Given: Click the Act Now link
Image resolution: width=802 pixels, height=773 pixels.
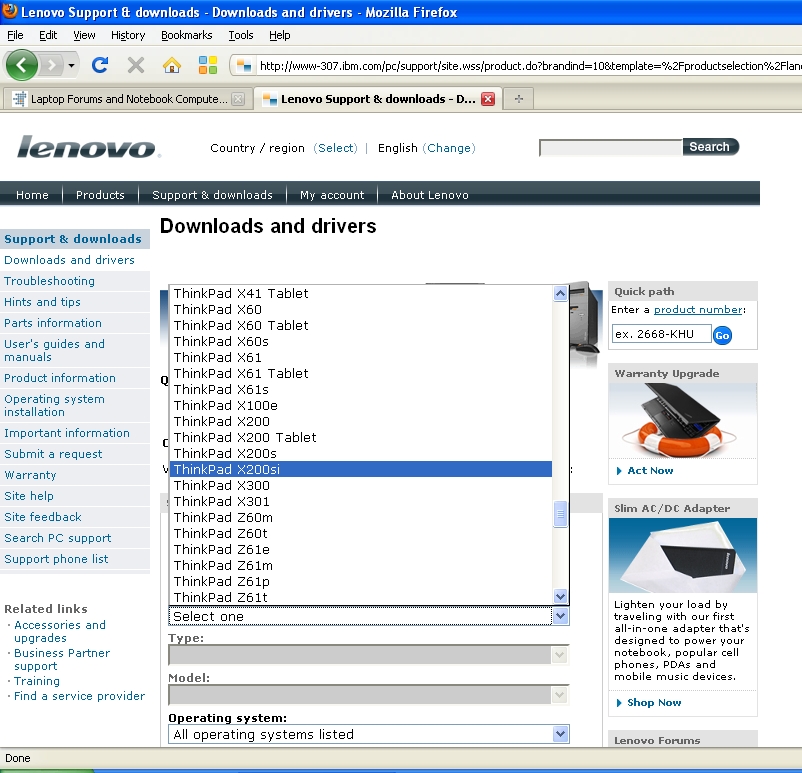Looking at the screenshot, I should pos(650,471).
